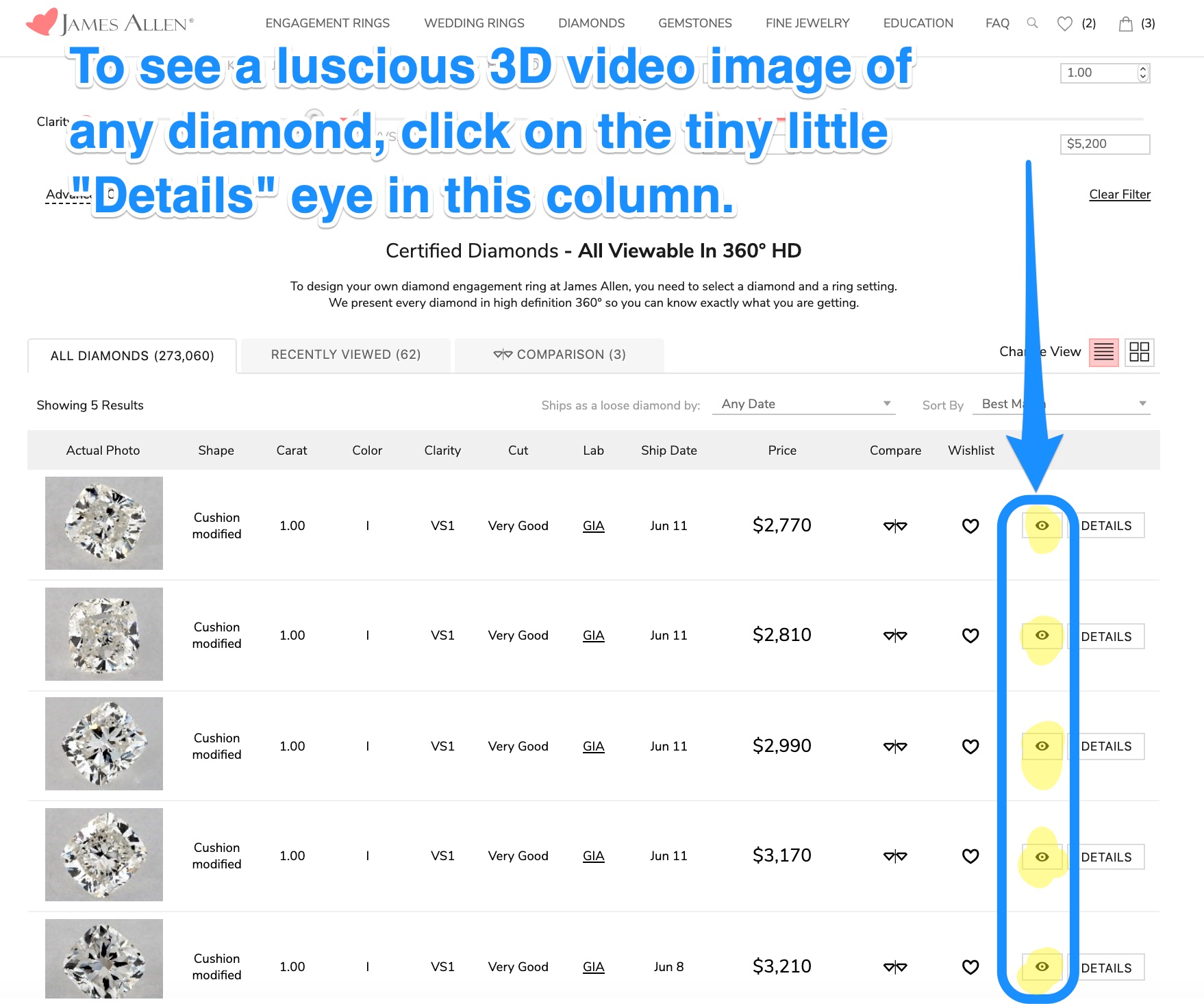Click Details button for the $3,210 diamond
This screenshot has height=1004, width=1204.
[1105, 968]
